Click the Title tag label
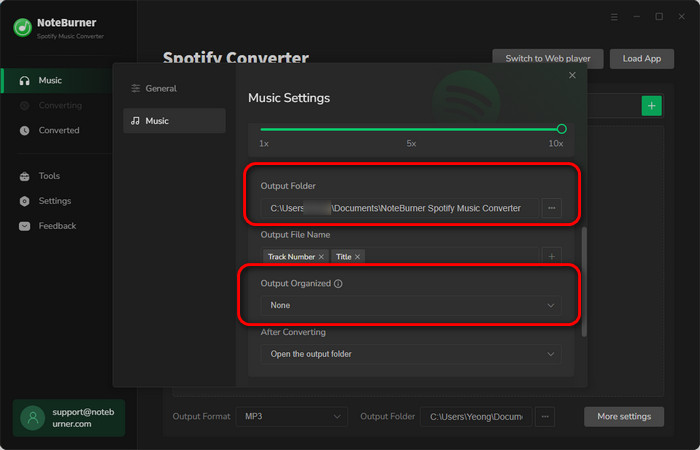Viewport: 700px width, 450px height. click(344, 257)
